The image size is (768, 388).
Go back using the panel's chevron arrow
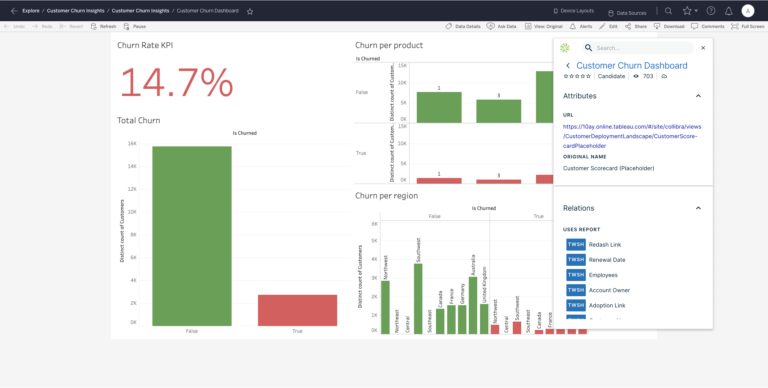tap(568, 66)
